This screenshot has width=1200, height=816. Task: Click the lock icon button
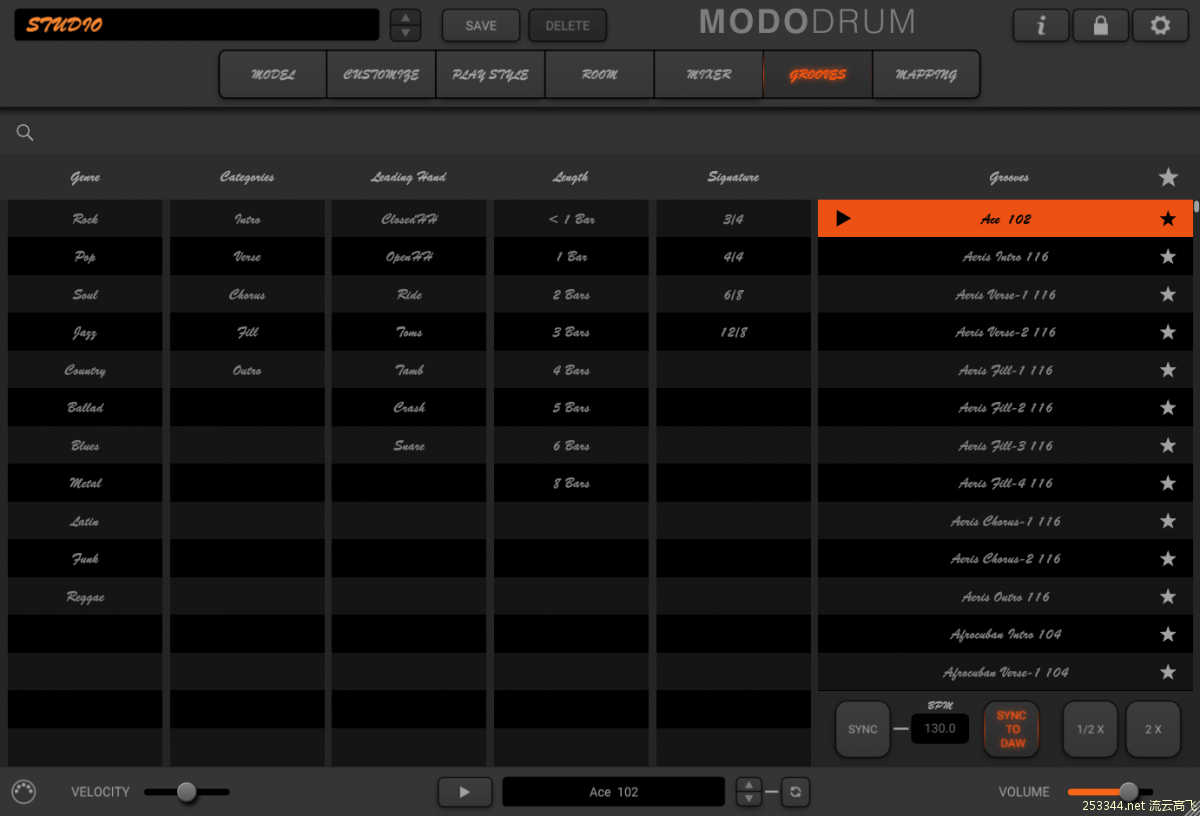click(x=1101, y=26)
